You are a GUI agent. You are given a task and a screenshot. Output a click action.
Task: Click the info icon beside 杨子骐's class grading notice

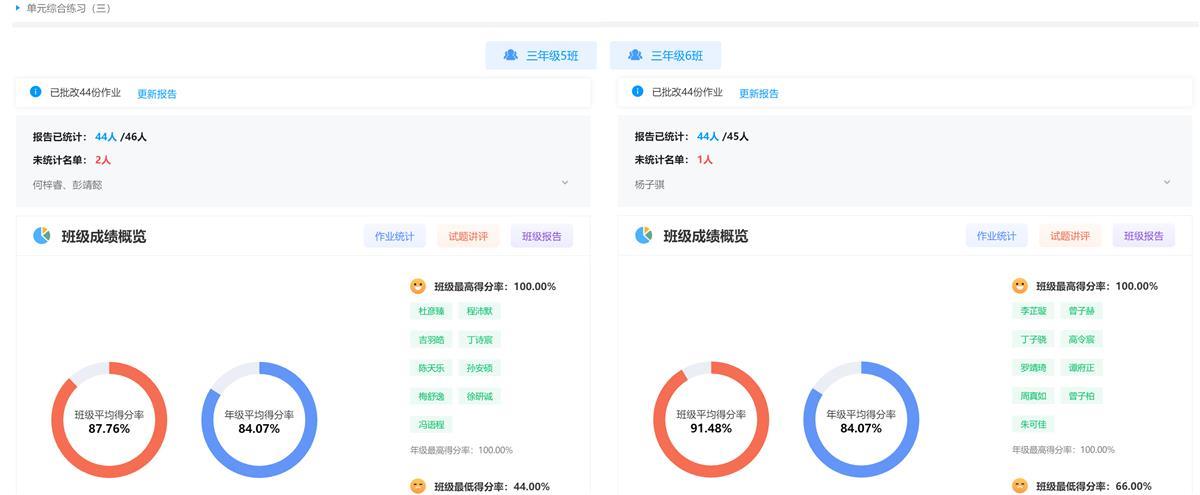coord(638,92)
